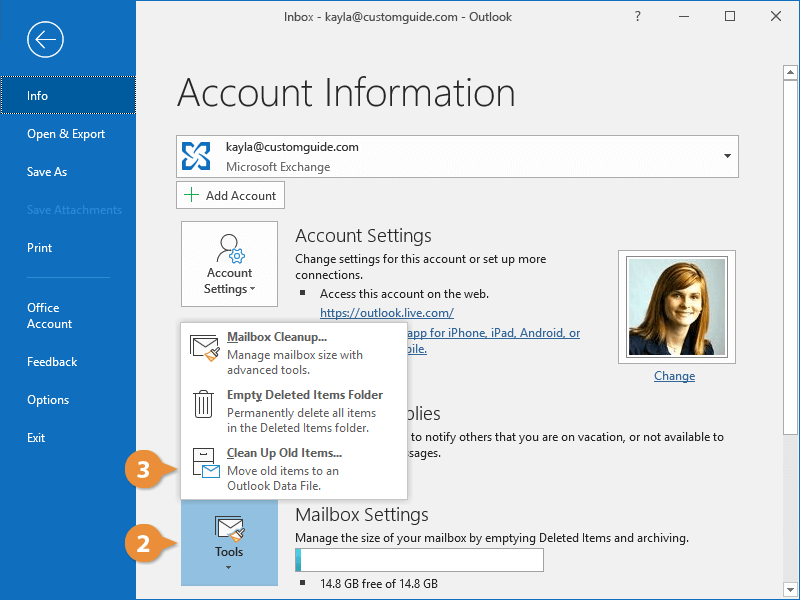Click the '14.8 GB free of 14.8 GB' text
Image resolution: width=800 pixels, height=600 pixels.
(x=379, y=584)
